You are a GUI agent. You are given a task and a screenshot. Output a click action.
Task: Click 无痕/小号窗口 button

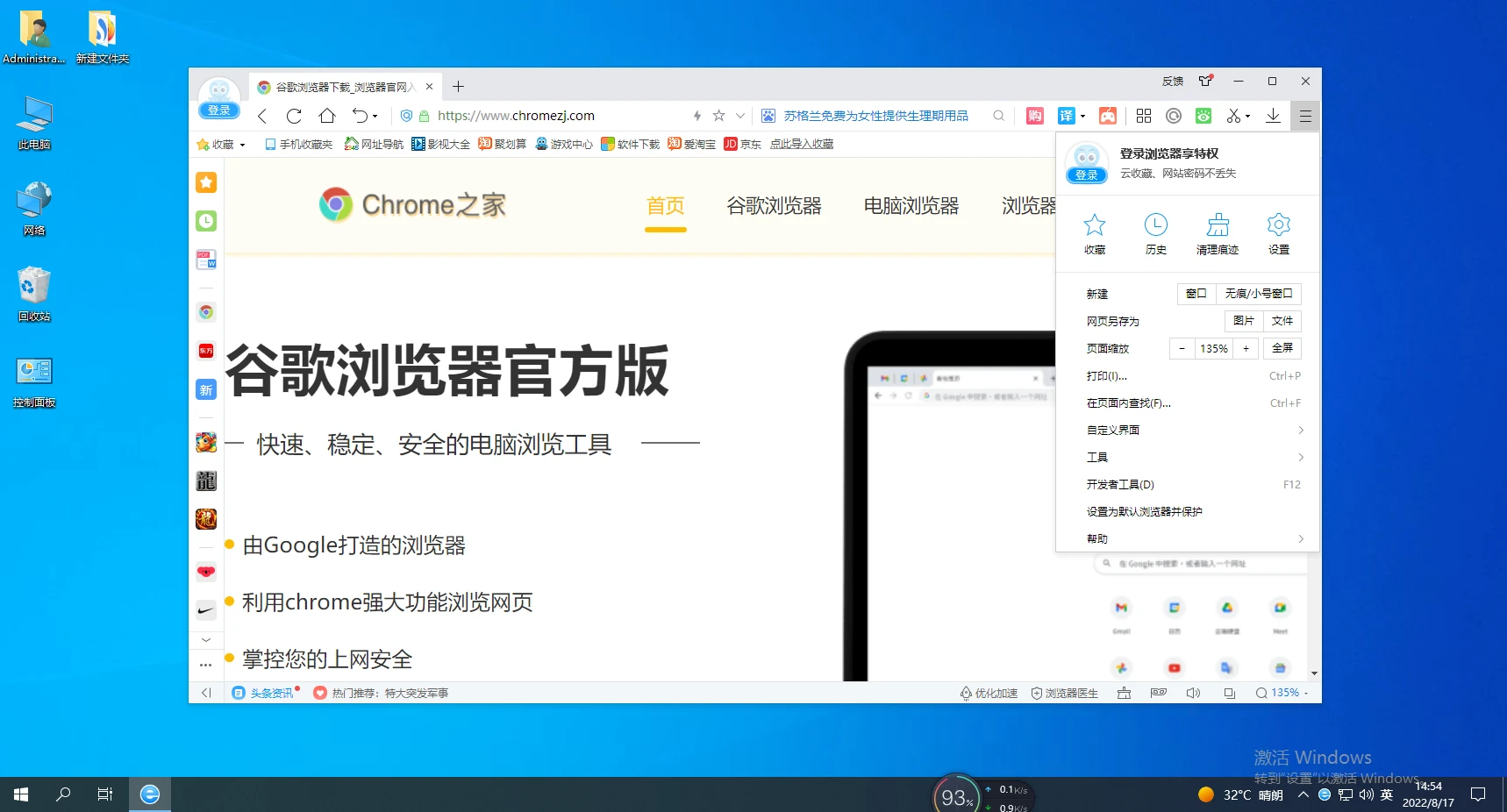coord(1259,294)
